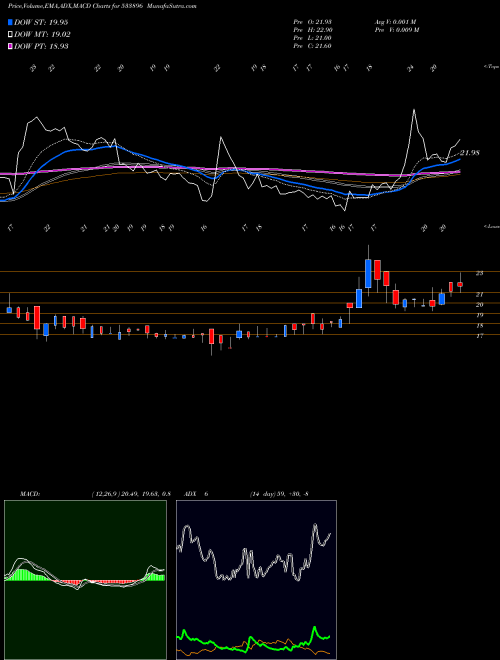500x660 pixels.
Task: Click the 18 price axis label
Action: [479, 325]
